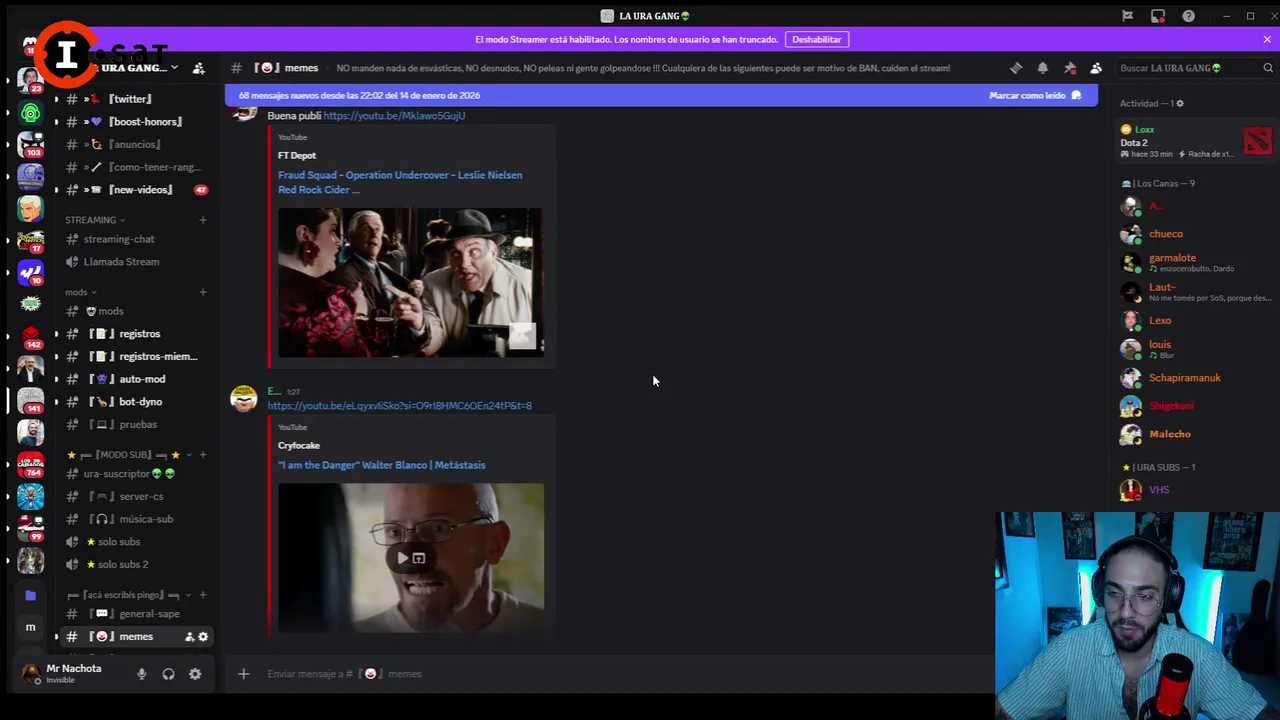Join solo subs 2 voice channel
This screenshot has height=720, width=1280.
[122, 565]
